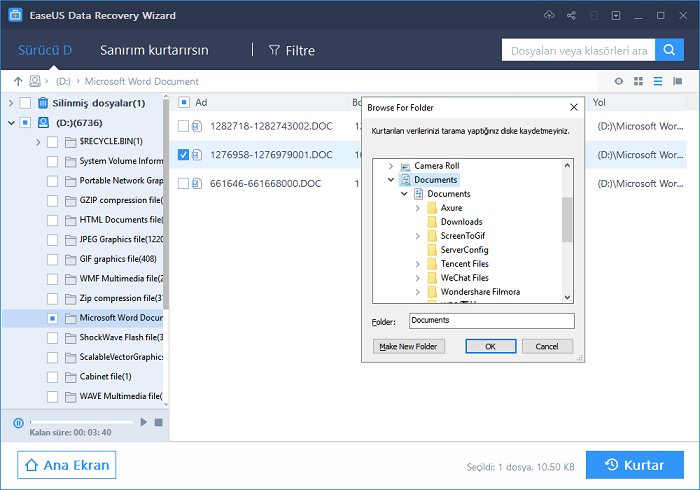Open the Sürücü D tab
Image resolution: width=700 pixels, height=490 pixels.
tap(46, 50)
